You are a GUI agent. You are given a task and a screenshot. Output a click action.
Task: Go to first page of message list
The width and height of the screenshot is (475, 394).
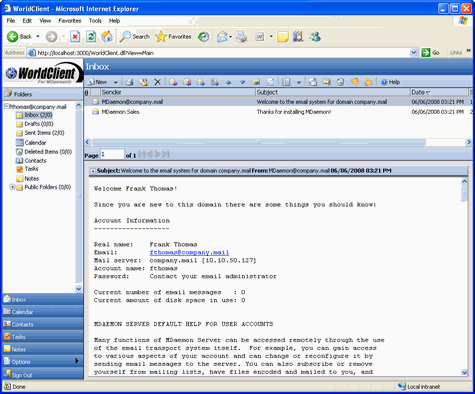point(142,154)
